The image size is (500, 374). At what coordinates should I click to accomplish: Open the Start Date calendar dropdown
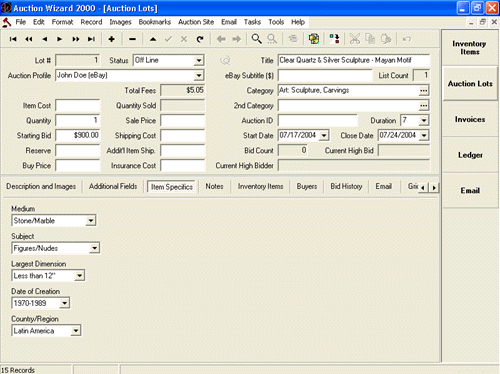click(324, 135)
